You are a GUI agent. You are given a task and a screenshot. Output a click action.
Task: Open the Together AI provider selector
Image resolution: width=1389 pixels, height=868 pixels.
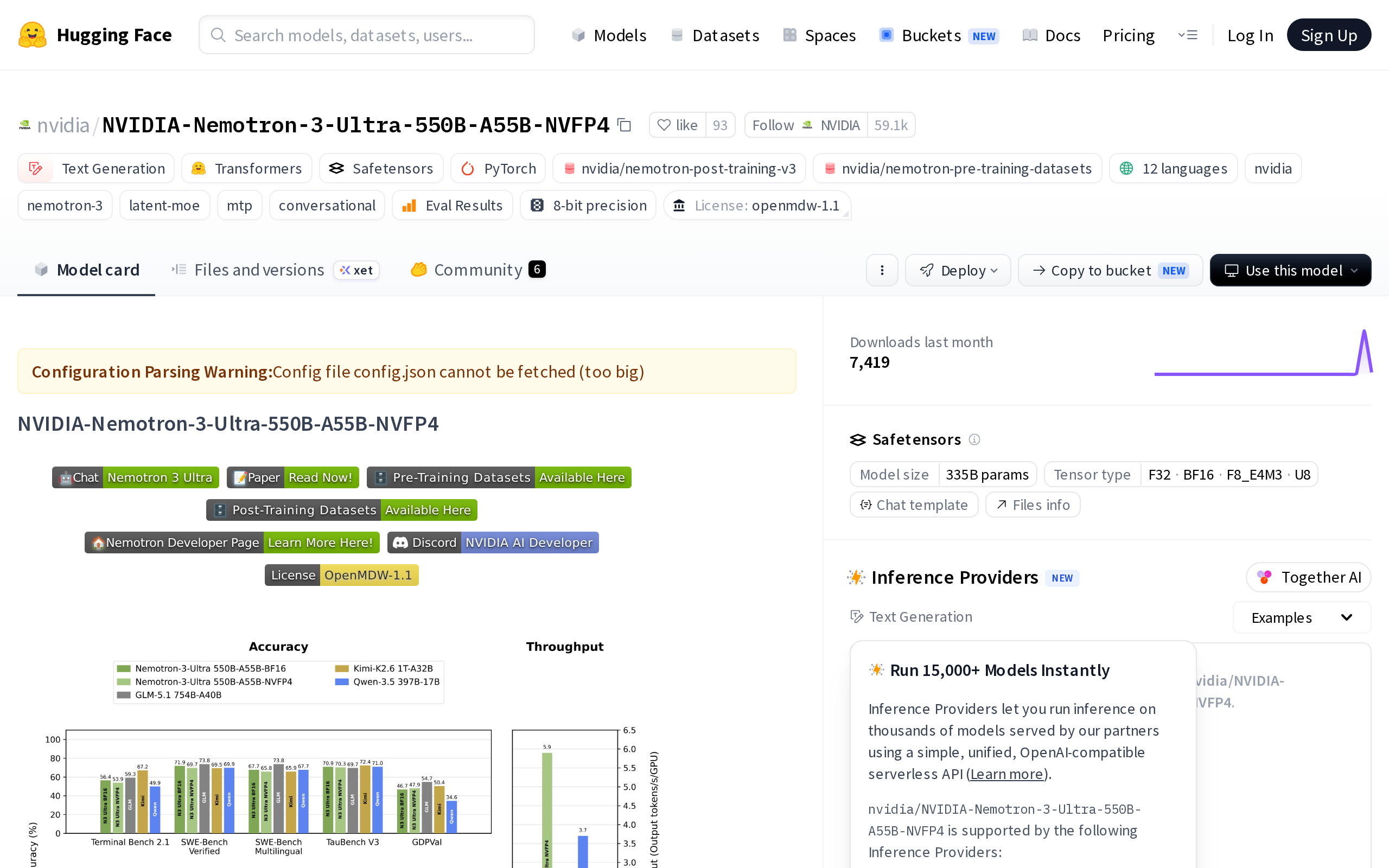[1308, 578]
